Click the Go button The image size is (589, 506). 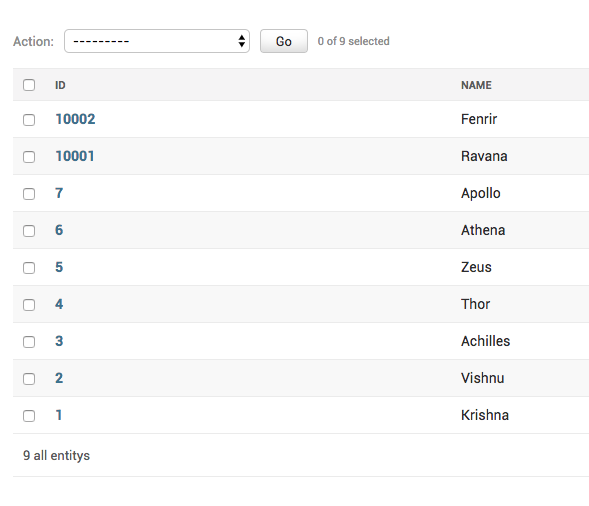(284, 41)
